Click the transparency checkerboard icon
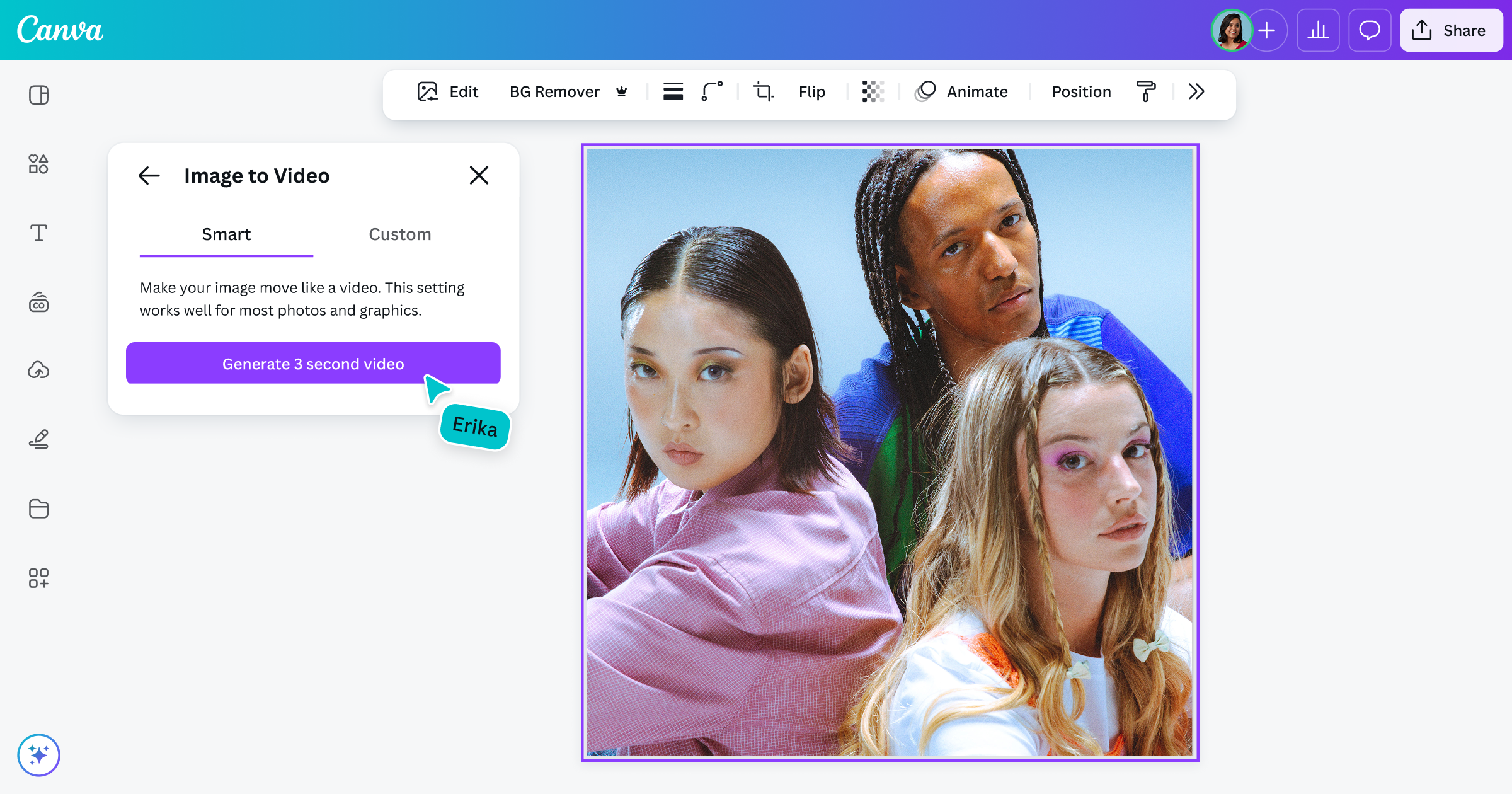The image size is (1512, 794). pos(872,92)
